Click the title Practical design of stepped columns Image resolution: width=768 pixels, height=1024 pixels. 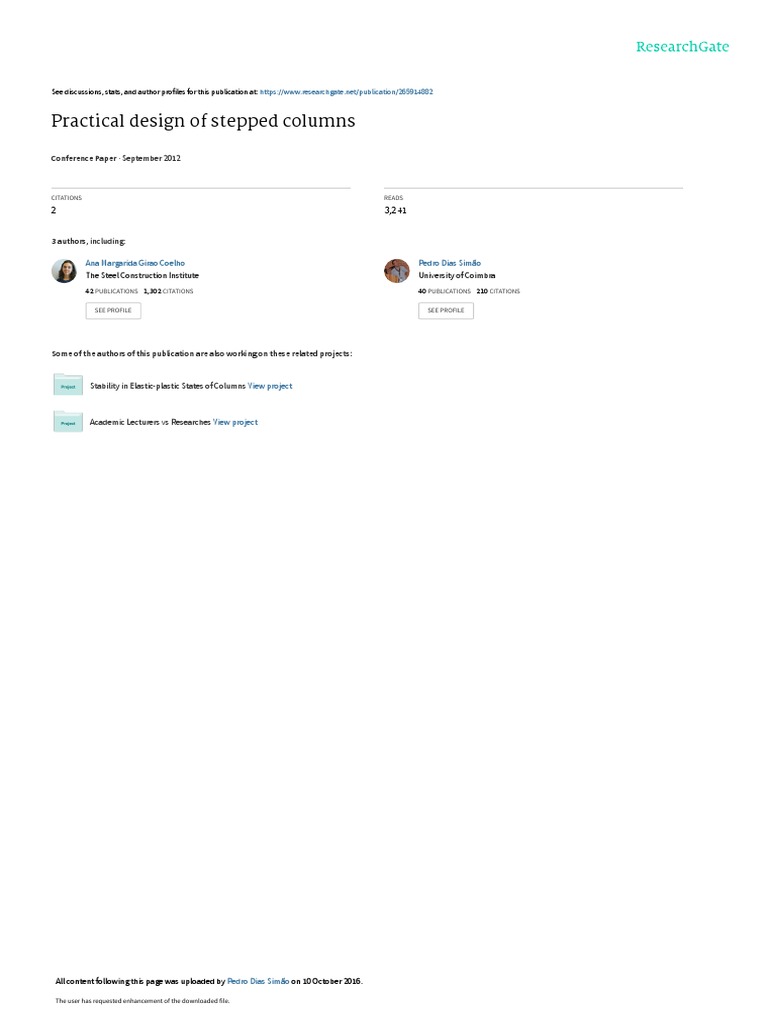(203, 121)
